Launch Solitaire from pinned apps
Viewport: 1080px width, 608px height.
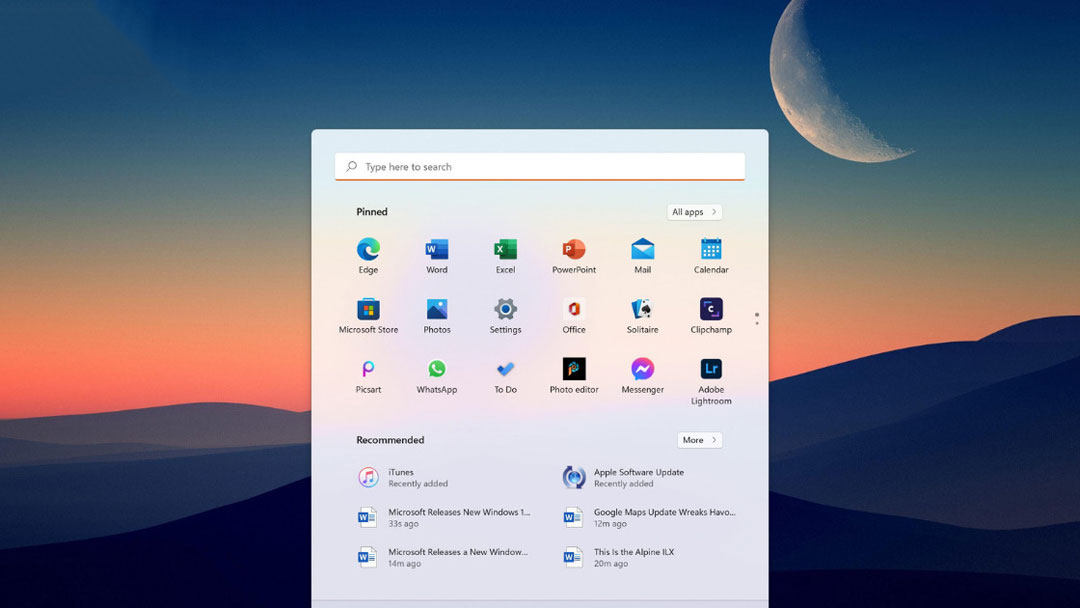[642, 310]
